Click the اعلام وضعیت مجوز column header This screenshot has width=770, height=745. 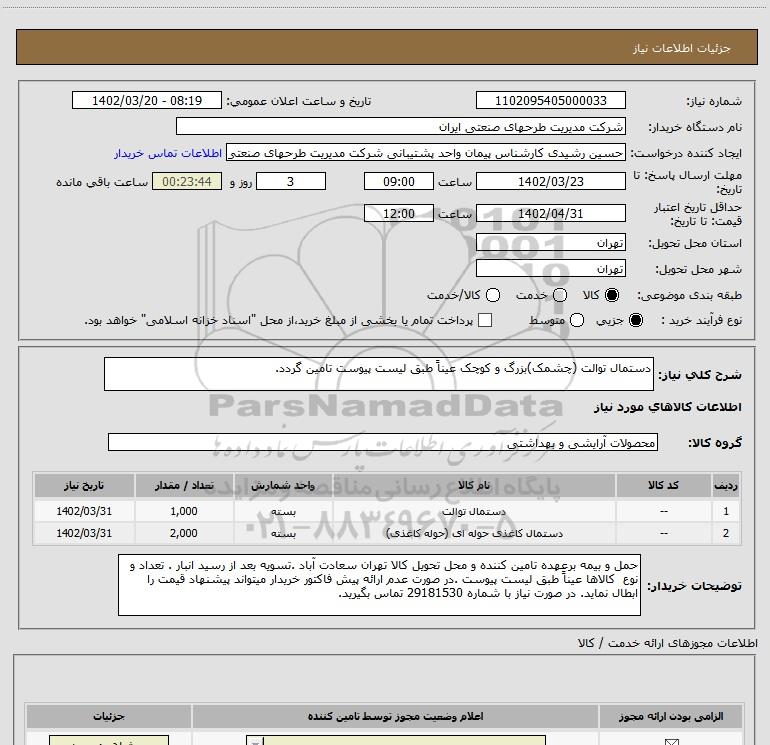click(x=395, y=717)
